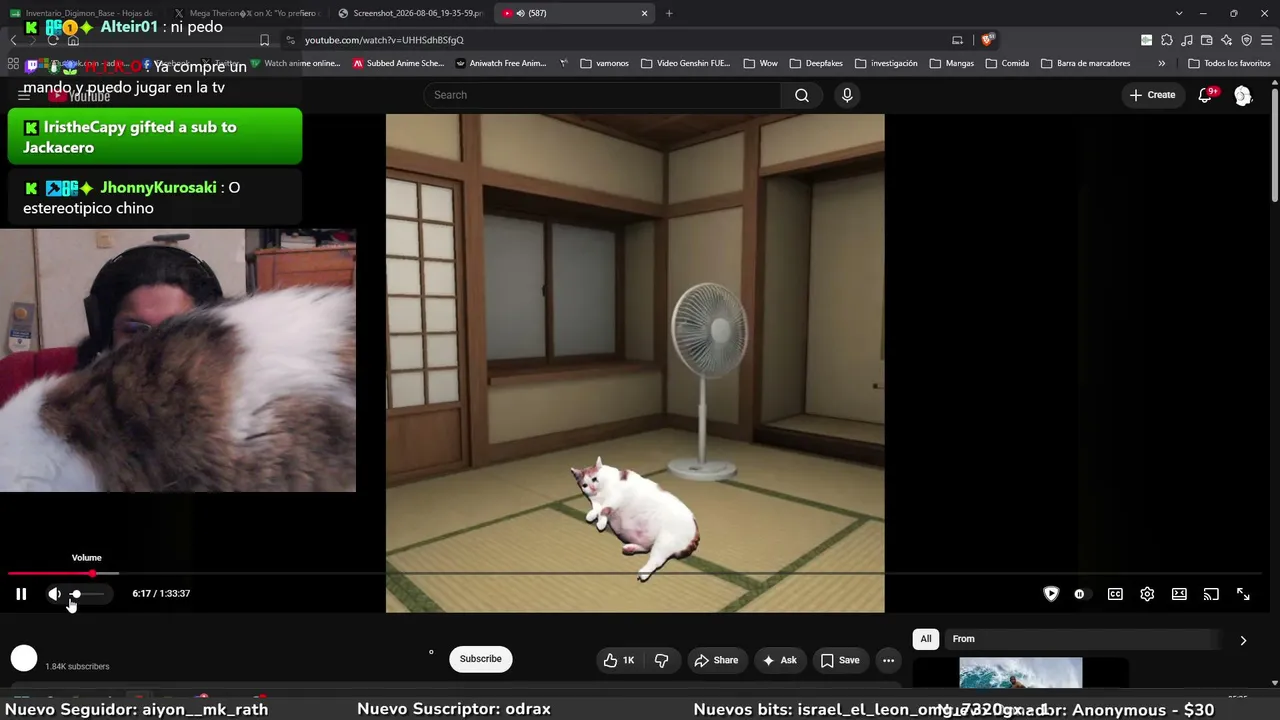Open the tab search dropdown arrow
Screen dimensions: 1280x720
coord(1179,13)
